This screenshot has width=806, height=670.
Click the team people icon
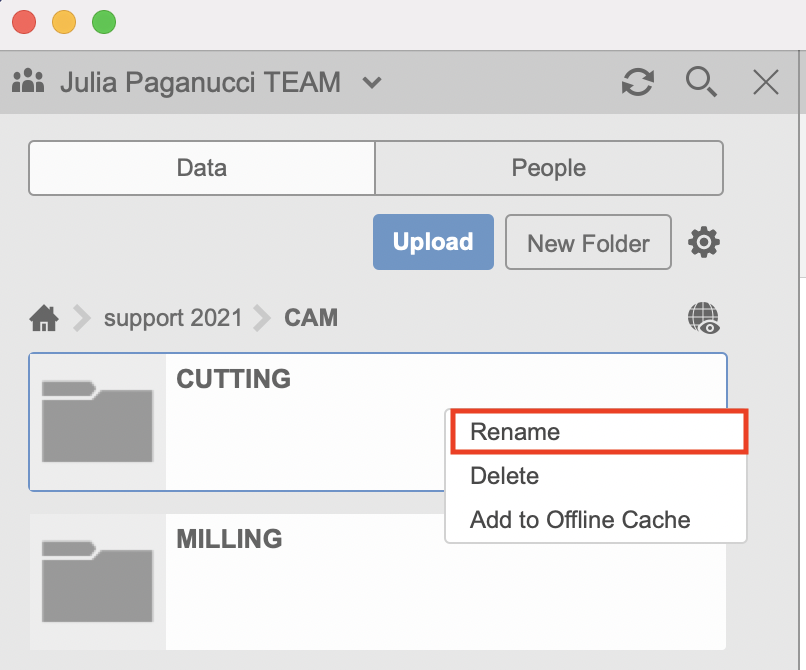tap(33, 81)
